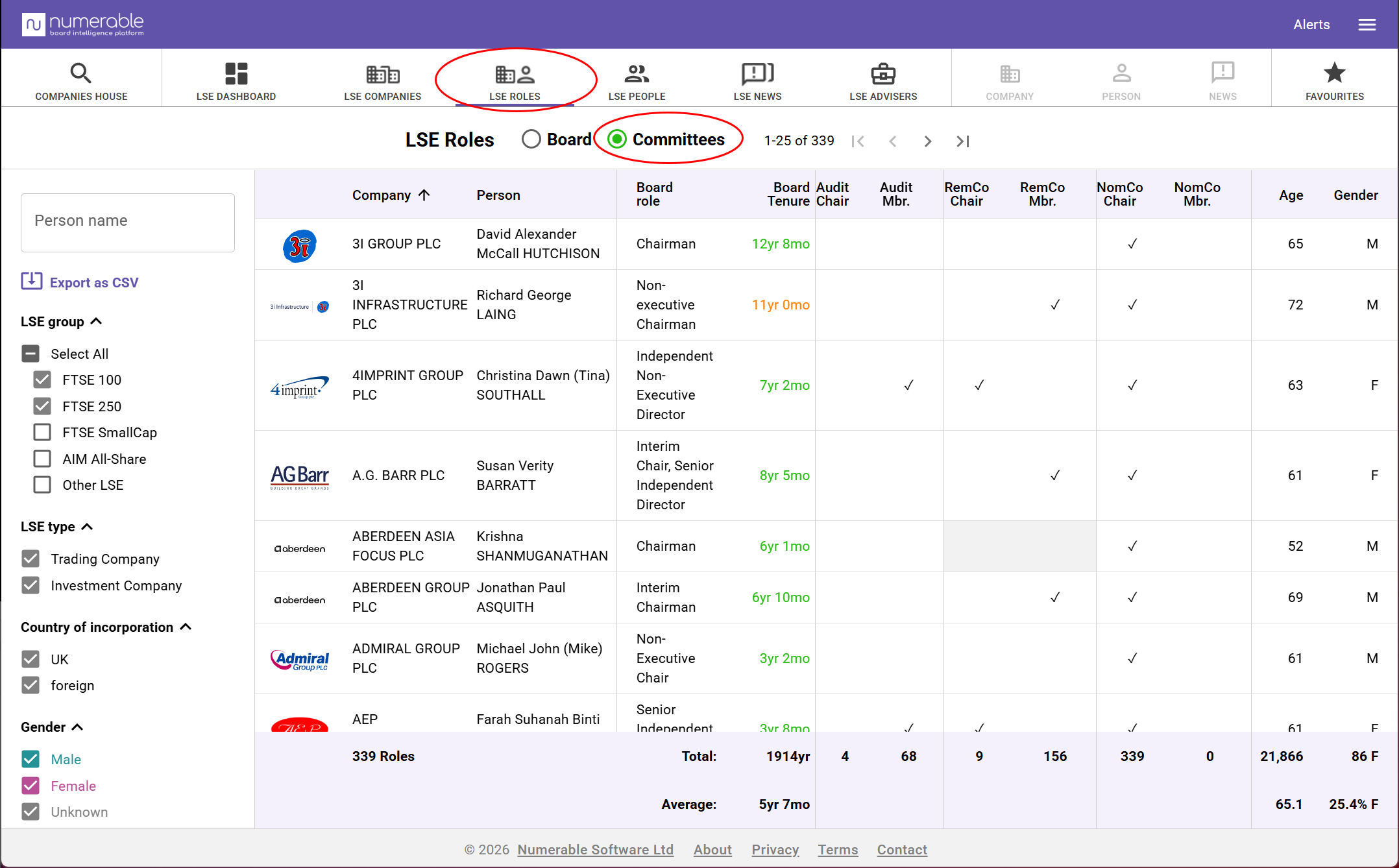
Task: Collapse the LSE group filter section
Action: [97, 321]
